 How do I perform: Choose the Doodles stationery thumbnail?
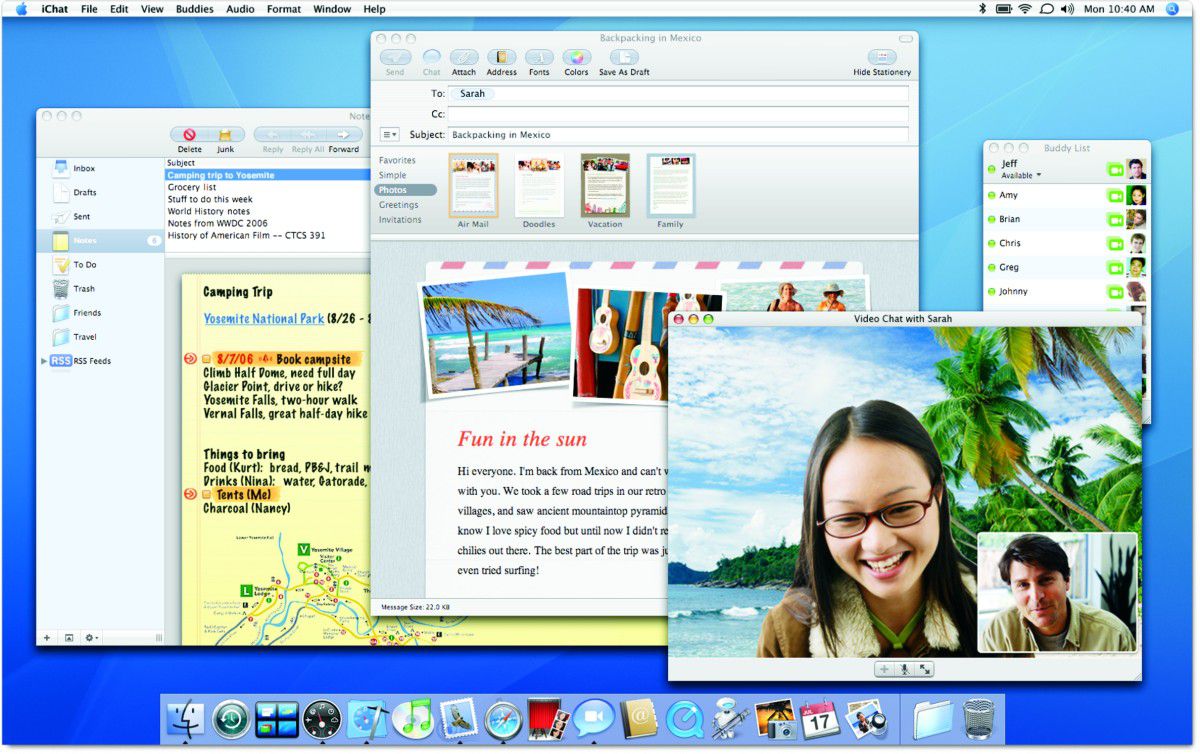(x=539, y=186)
